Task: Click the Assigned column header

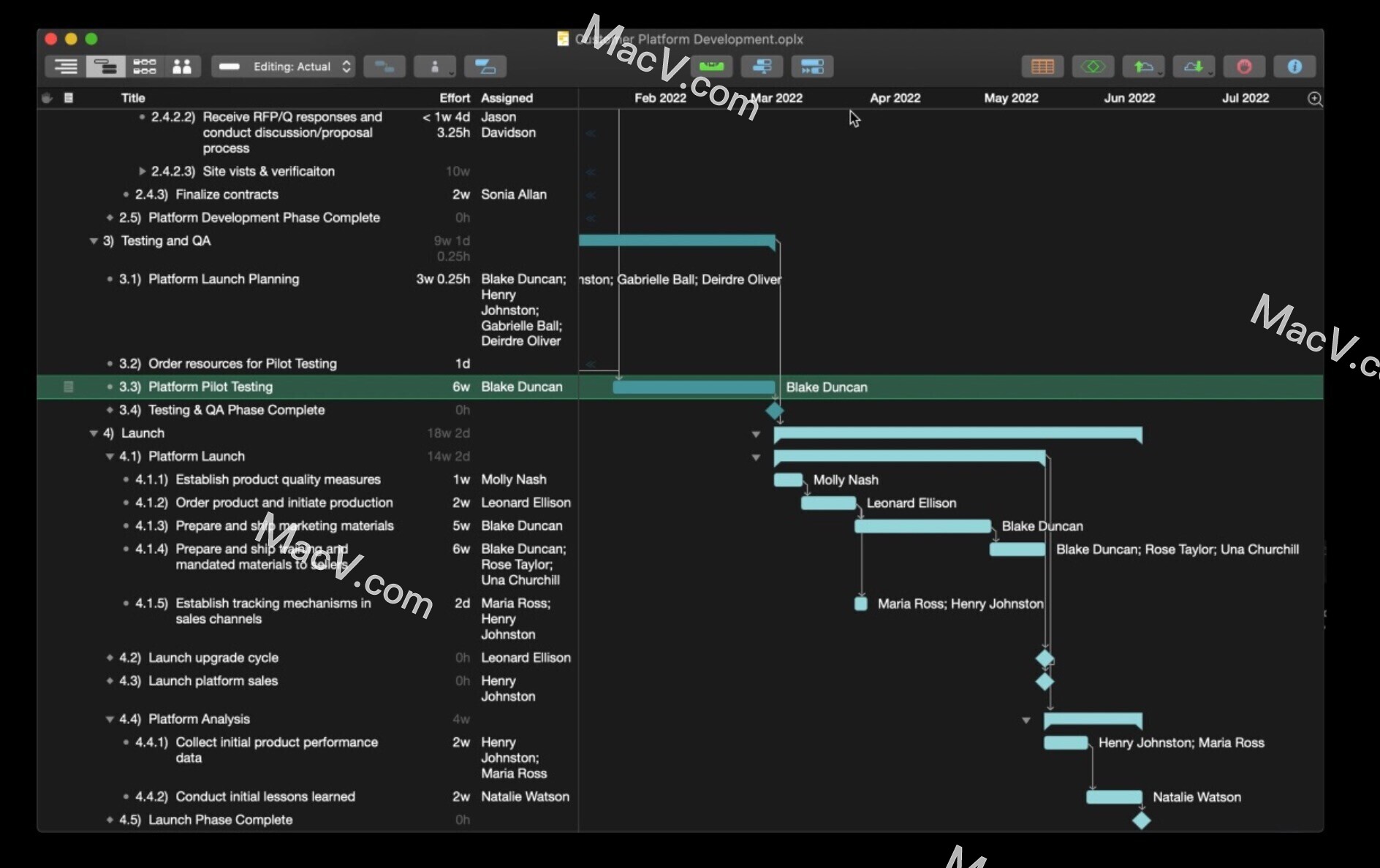Action: [x=506, y=98]
